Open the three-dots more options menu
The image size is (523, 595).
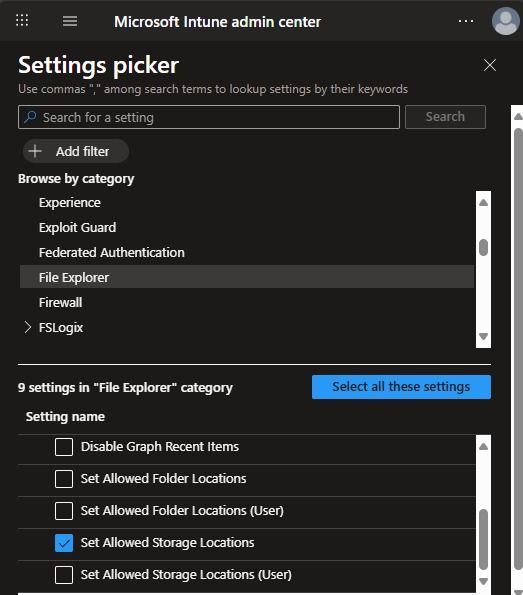(x=466, y=21)
